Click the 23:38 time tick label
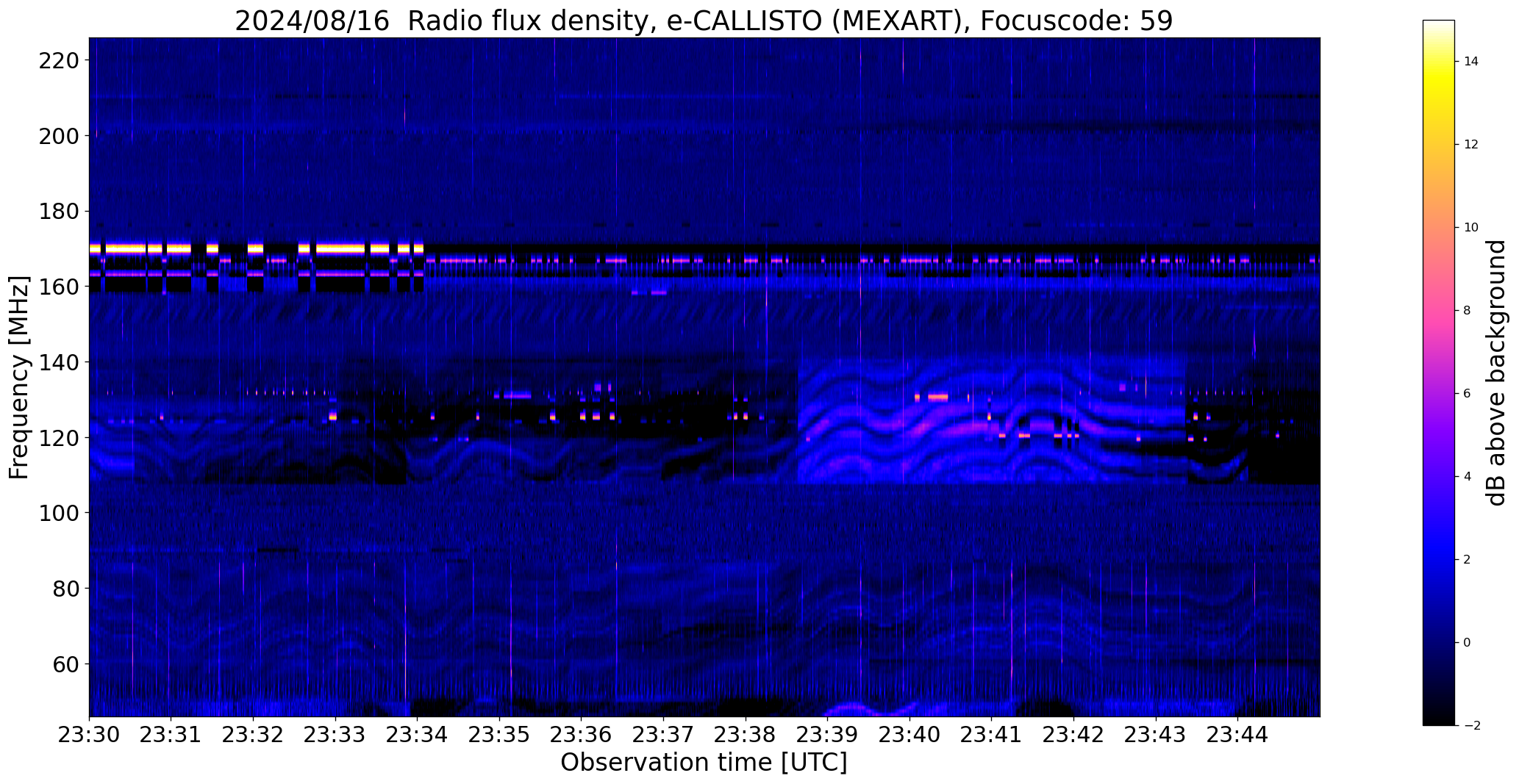Viewport: 1519px width, 784px height. click(x=746, y=735)
